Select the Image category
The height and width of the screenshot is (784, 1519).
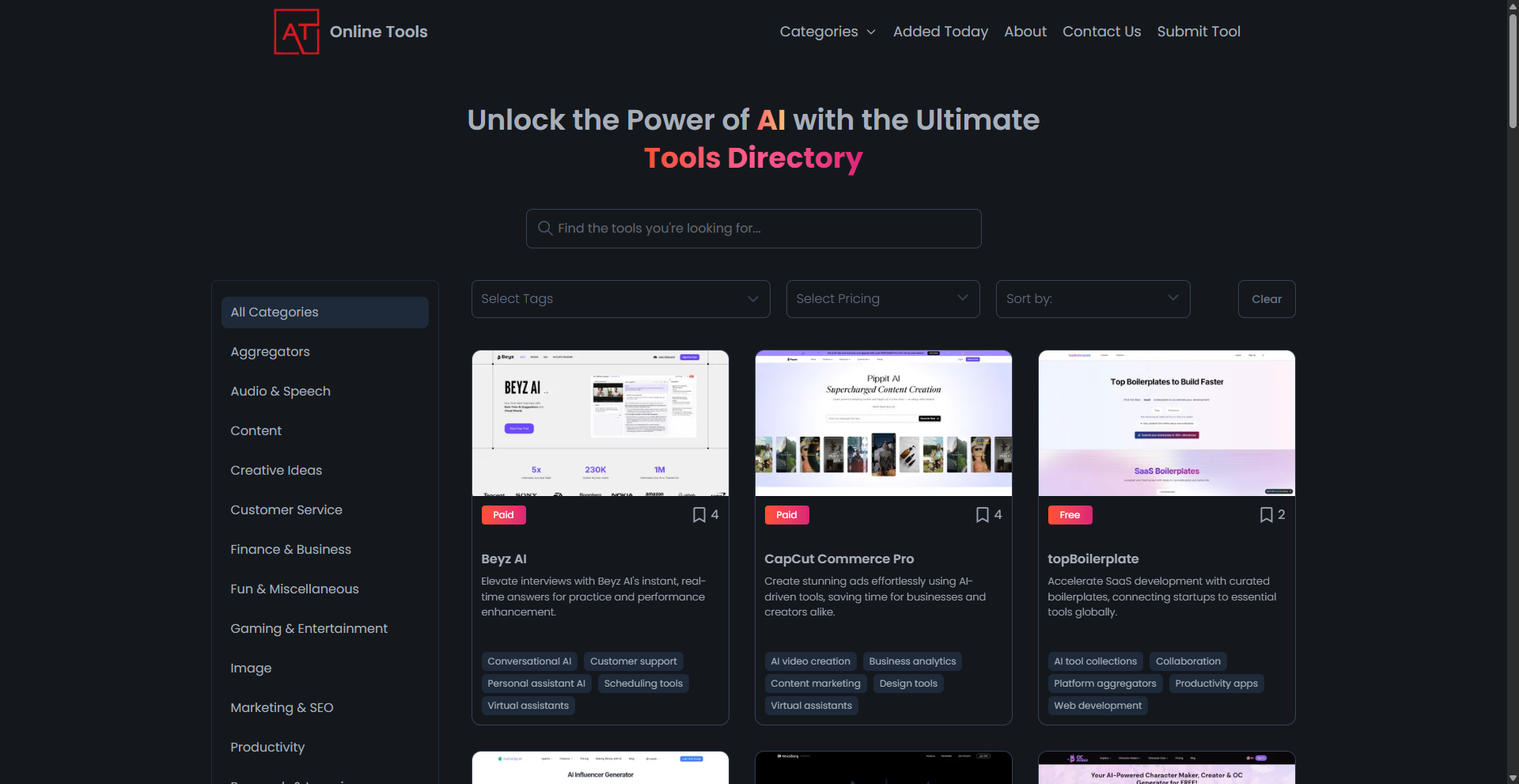coord(325,668)
